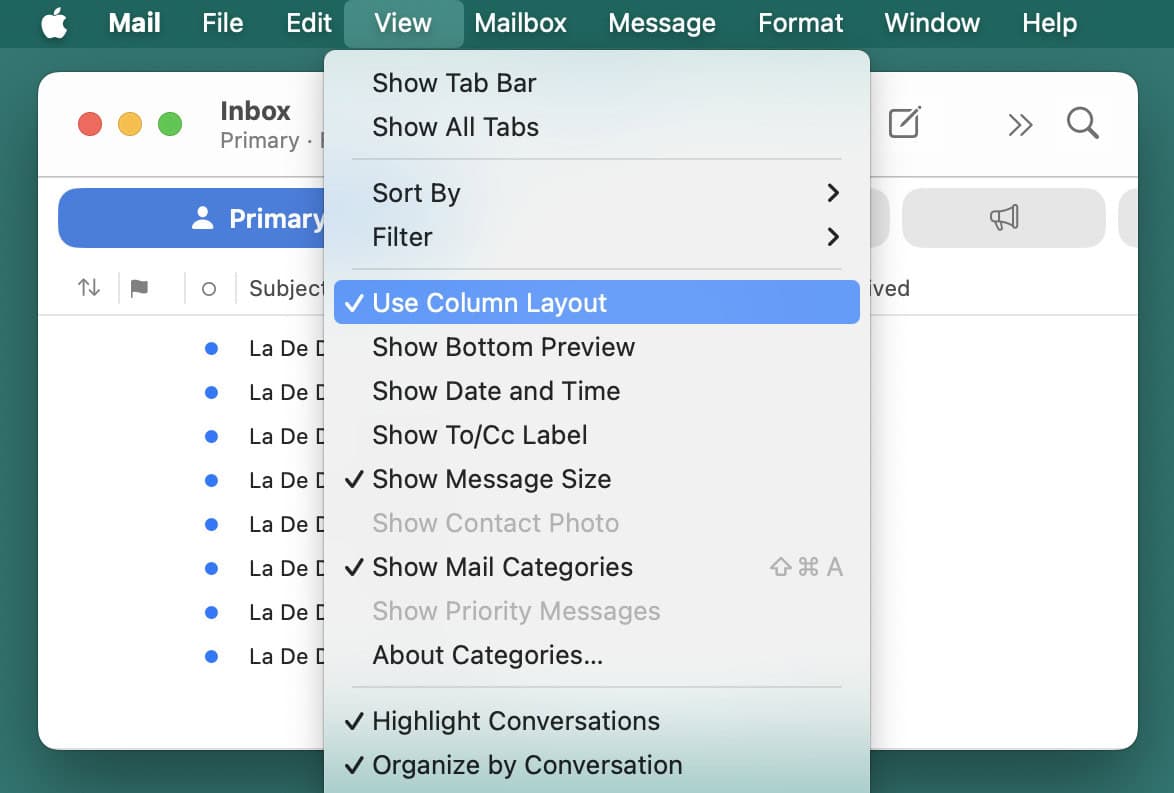
Task: Open the toolbar overflow double-chevron
Action: (x=1020, y=125)
